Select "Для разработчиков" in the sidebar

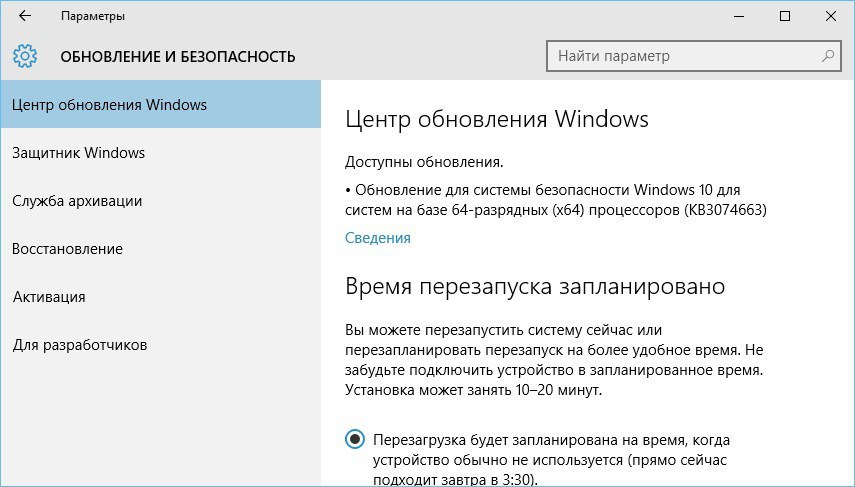80,345
